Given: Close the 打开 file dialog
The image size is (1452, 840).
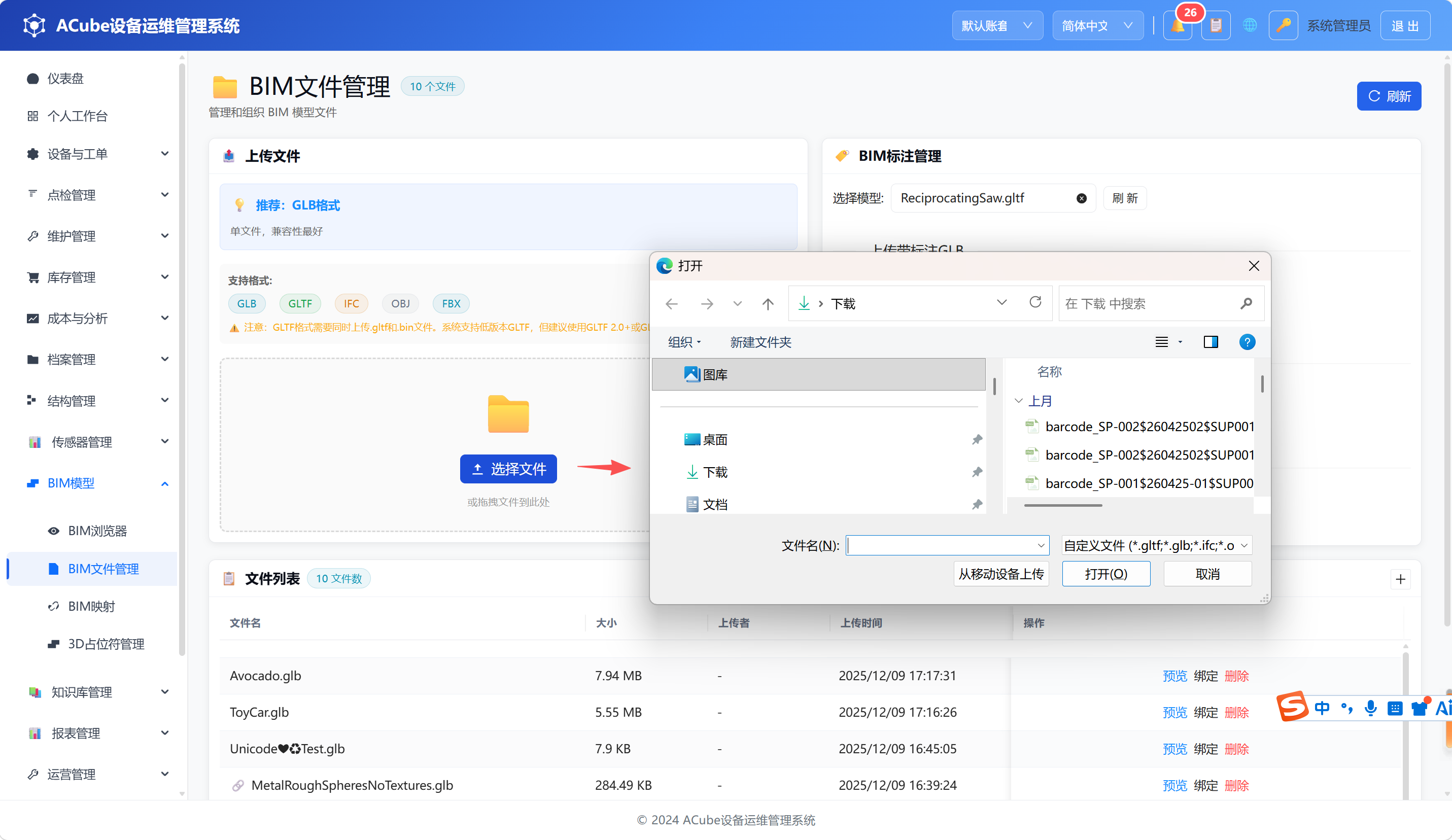Looking at the screenshot, I should click(1253, 266).
